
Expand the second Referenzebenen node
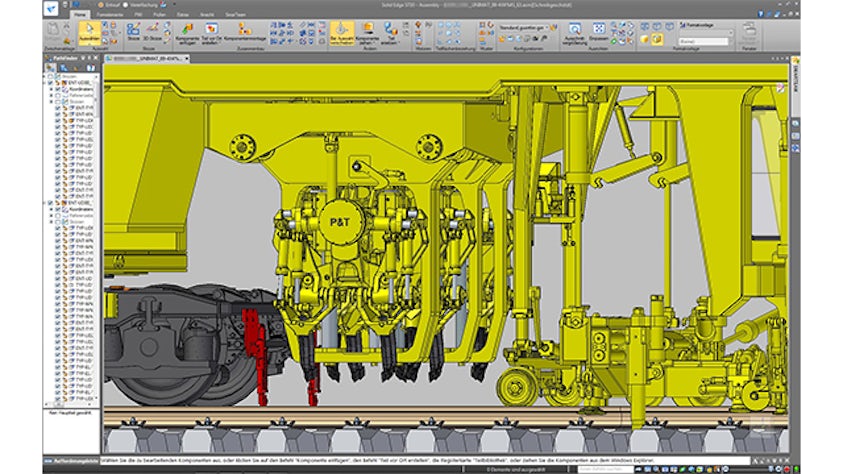[x=52, y=216]
